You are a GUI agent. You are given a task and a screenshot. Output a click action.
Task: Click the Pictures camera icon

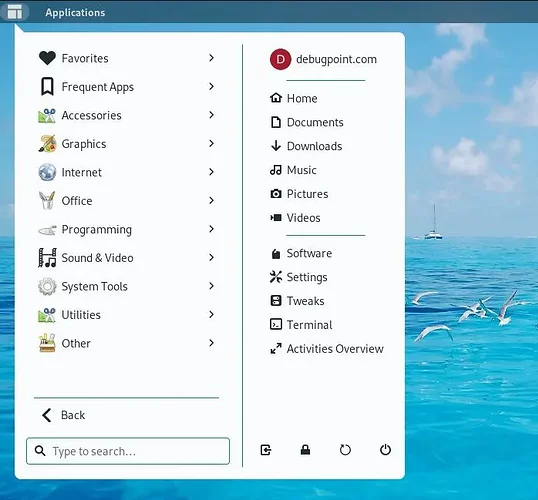coord(276,194)
